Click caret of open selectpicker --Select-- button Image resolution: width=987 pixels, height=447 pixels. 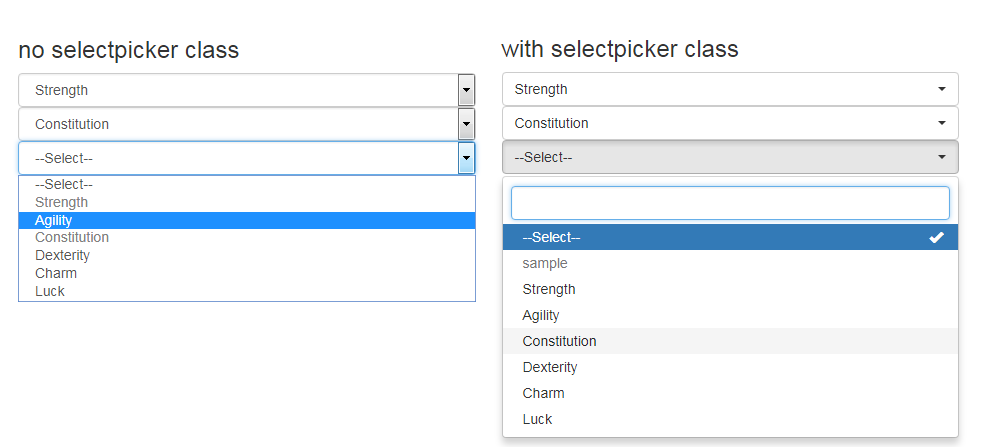(x=942, y=157)
